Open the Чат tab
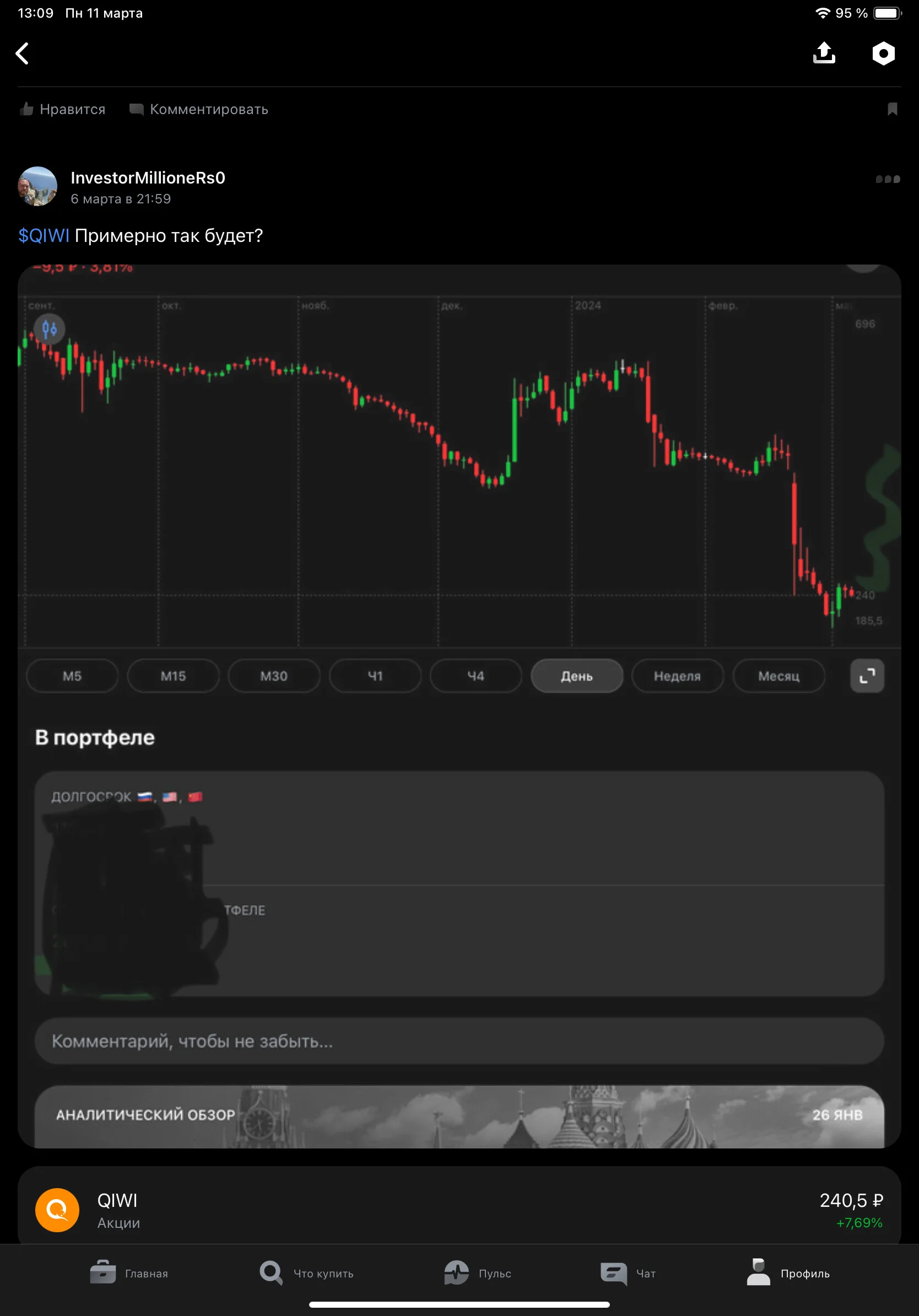Viewport: 919px width, 1316px height. pyautogui.click(x=628, y=1273)
